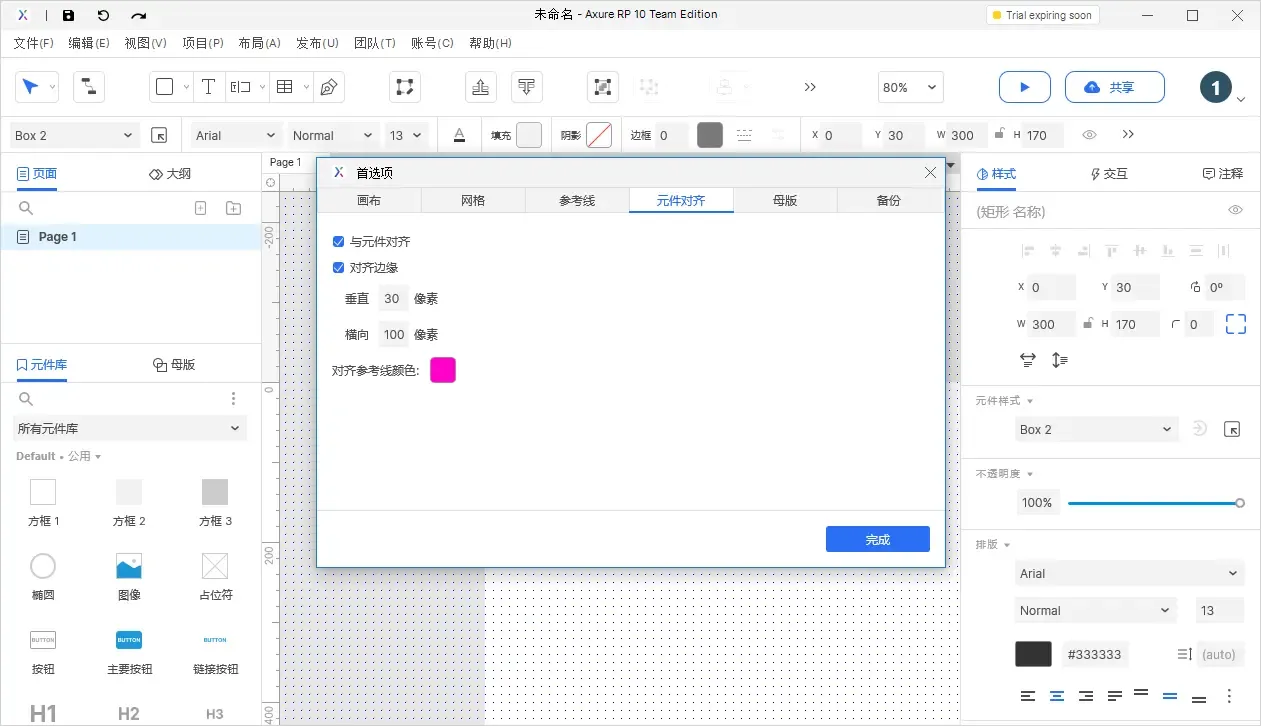
Task: Toggle widget visibility eye icon in style bar
Action: (1089, 135)
